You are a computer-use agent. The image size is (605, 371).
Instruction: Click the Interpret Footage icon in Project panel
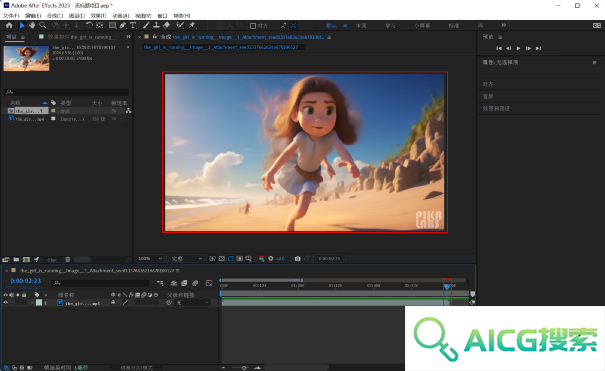point(6,260)
